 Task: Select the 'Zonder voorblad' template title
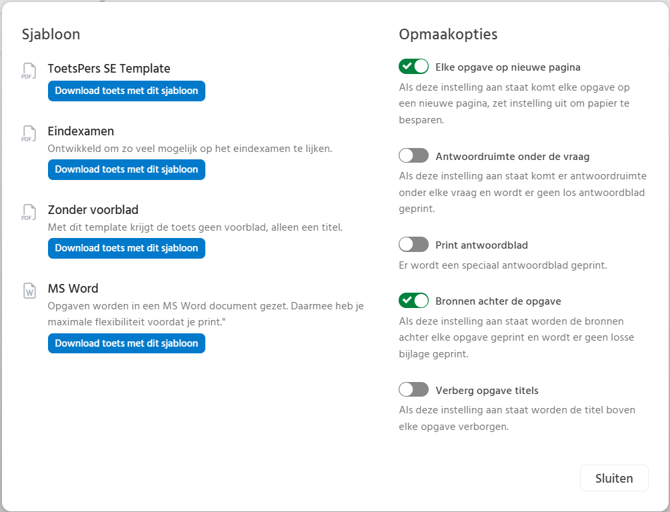coord(93,210)
